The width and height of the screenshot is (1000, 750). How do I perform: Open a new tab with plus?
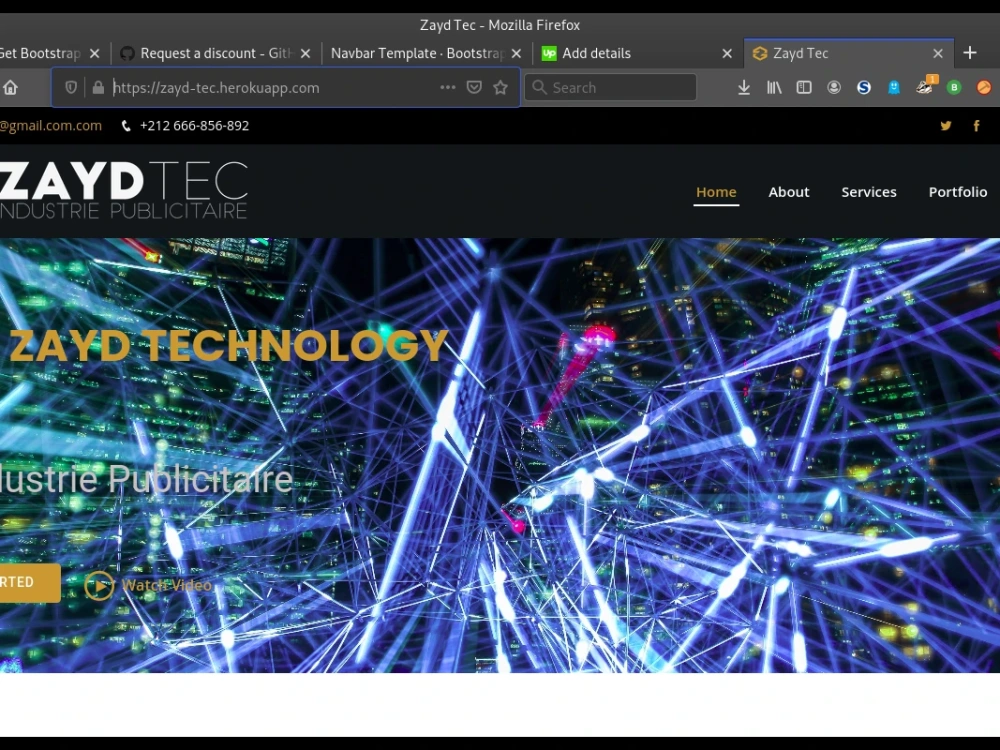pyautogui.click(x=969, y=53)
